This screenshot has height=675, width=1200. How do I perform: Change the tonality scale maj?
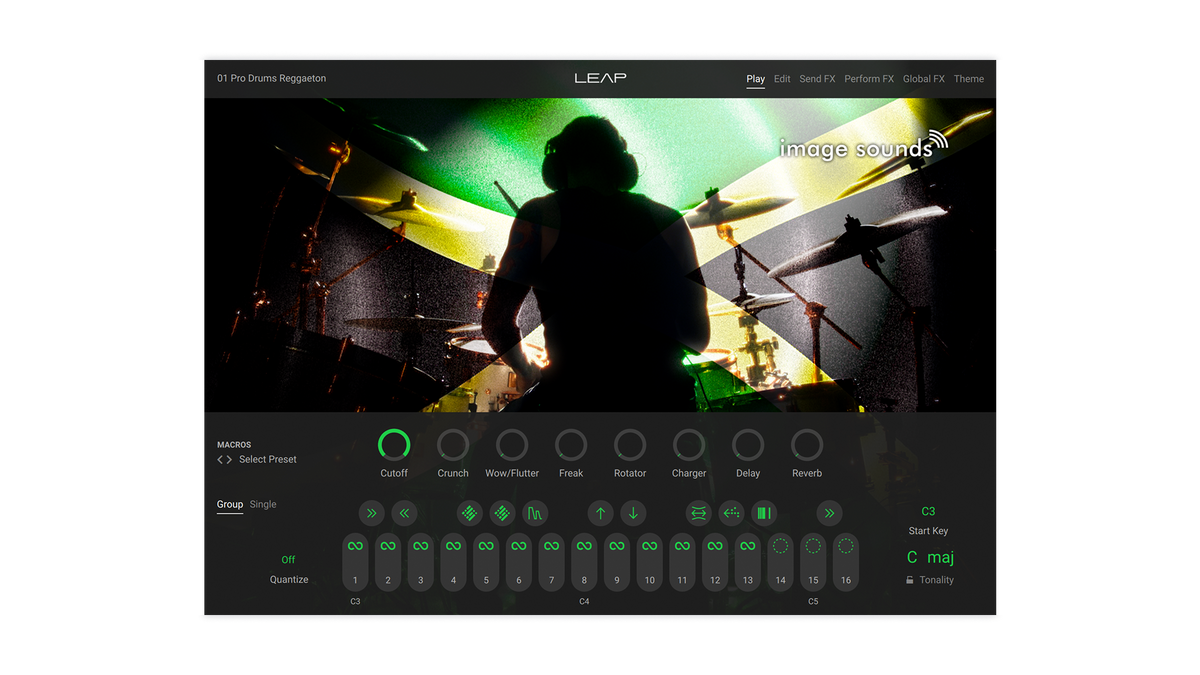[940, 558]
